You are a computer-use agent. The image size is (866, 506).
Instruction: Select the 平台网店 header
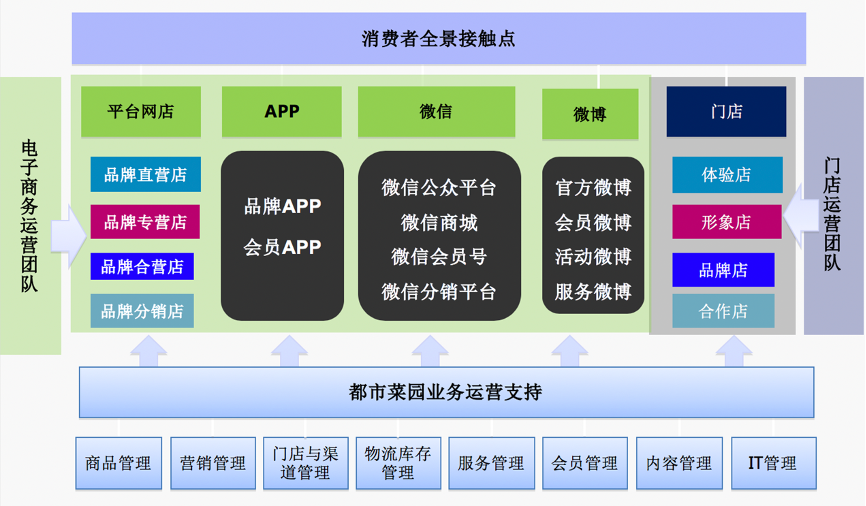pyautogui.click(x=141, y=111)
